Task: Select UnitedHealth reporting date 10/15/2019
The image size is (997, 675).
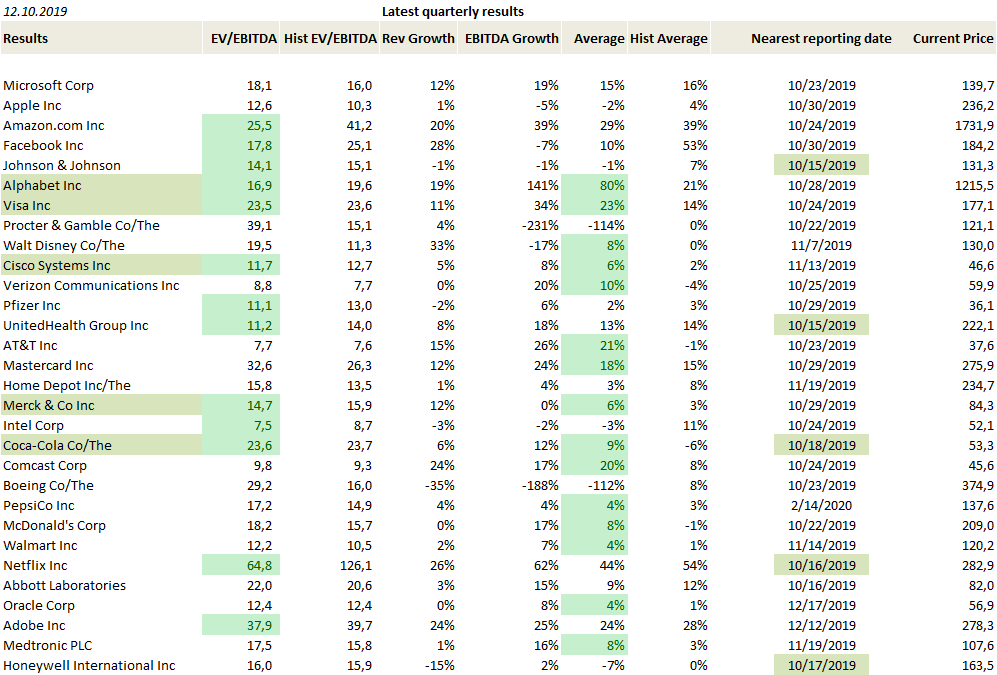Action: [822, 325]
